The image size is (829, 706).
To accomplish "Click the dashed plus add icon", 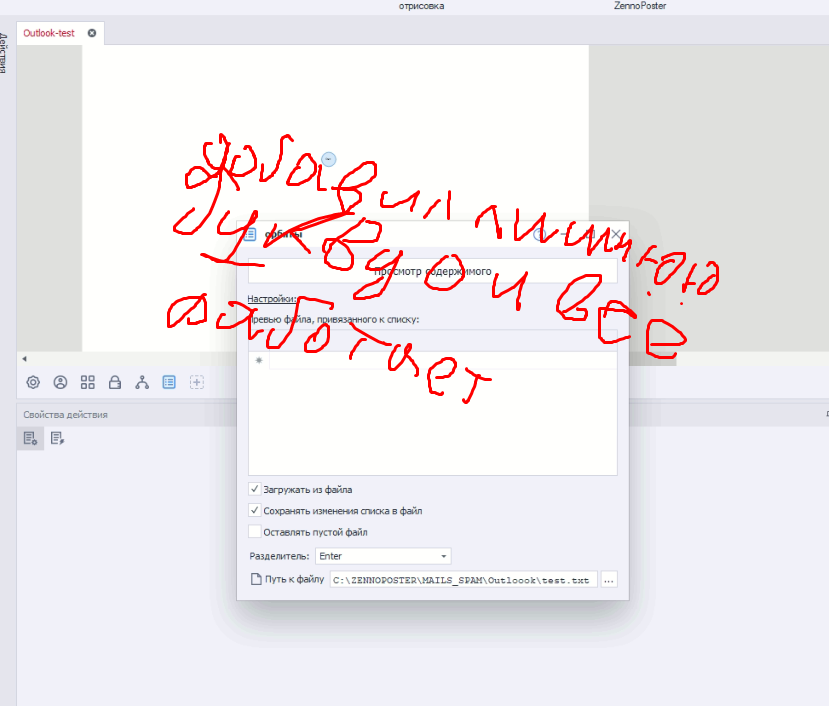I will 197,382.
